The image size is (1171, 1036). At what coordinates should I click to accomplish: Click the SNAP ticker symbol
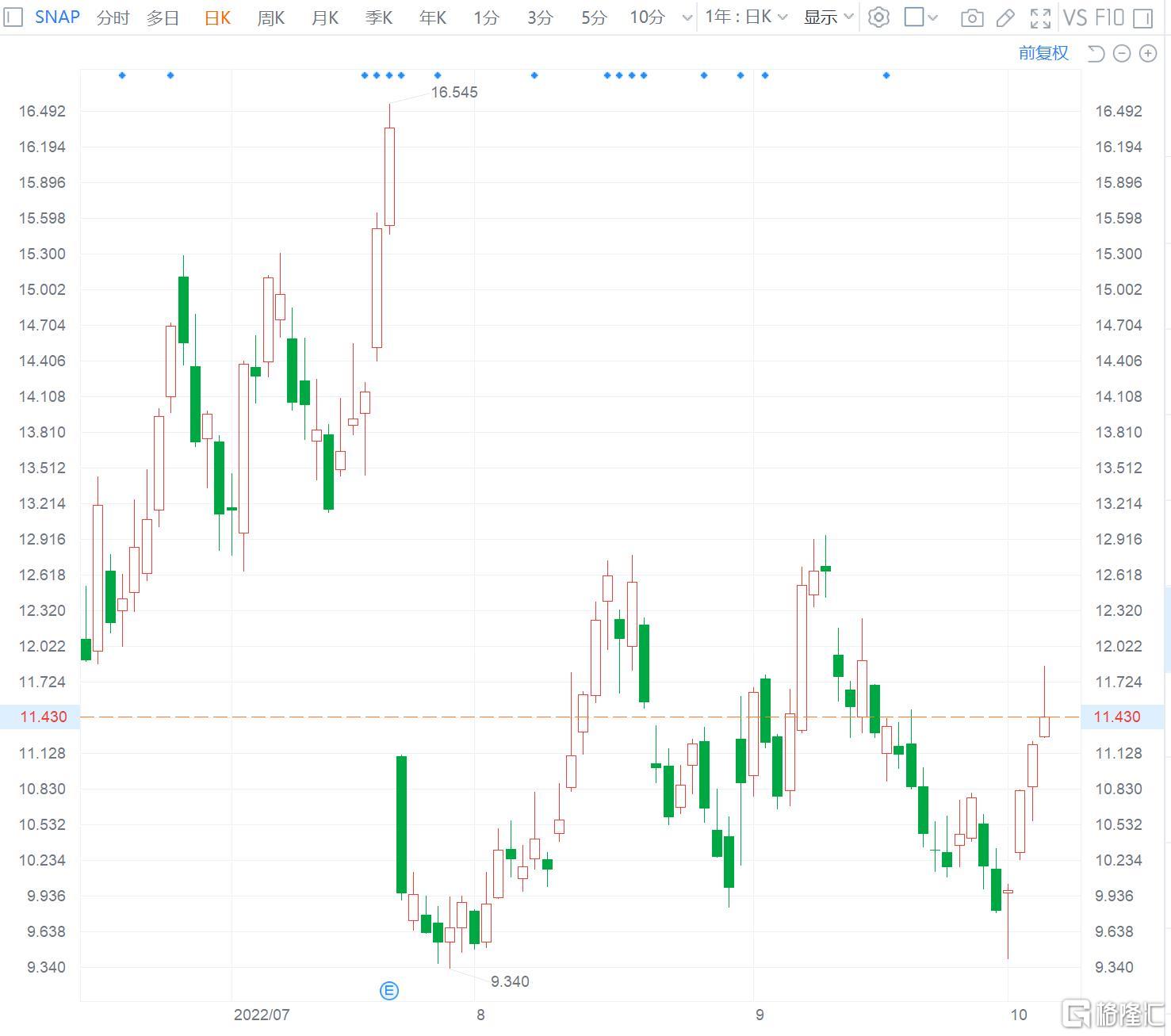57,17
